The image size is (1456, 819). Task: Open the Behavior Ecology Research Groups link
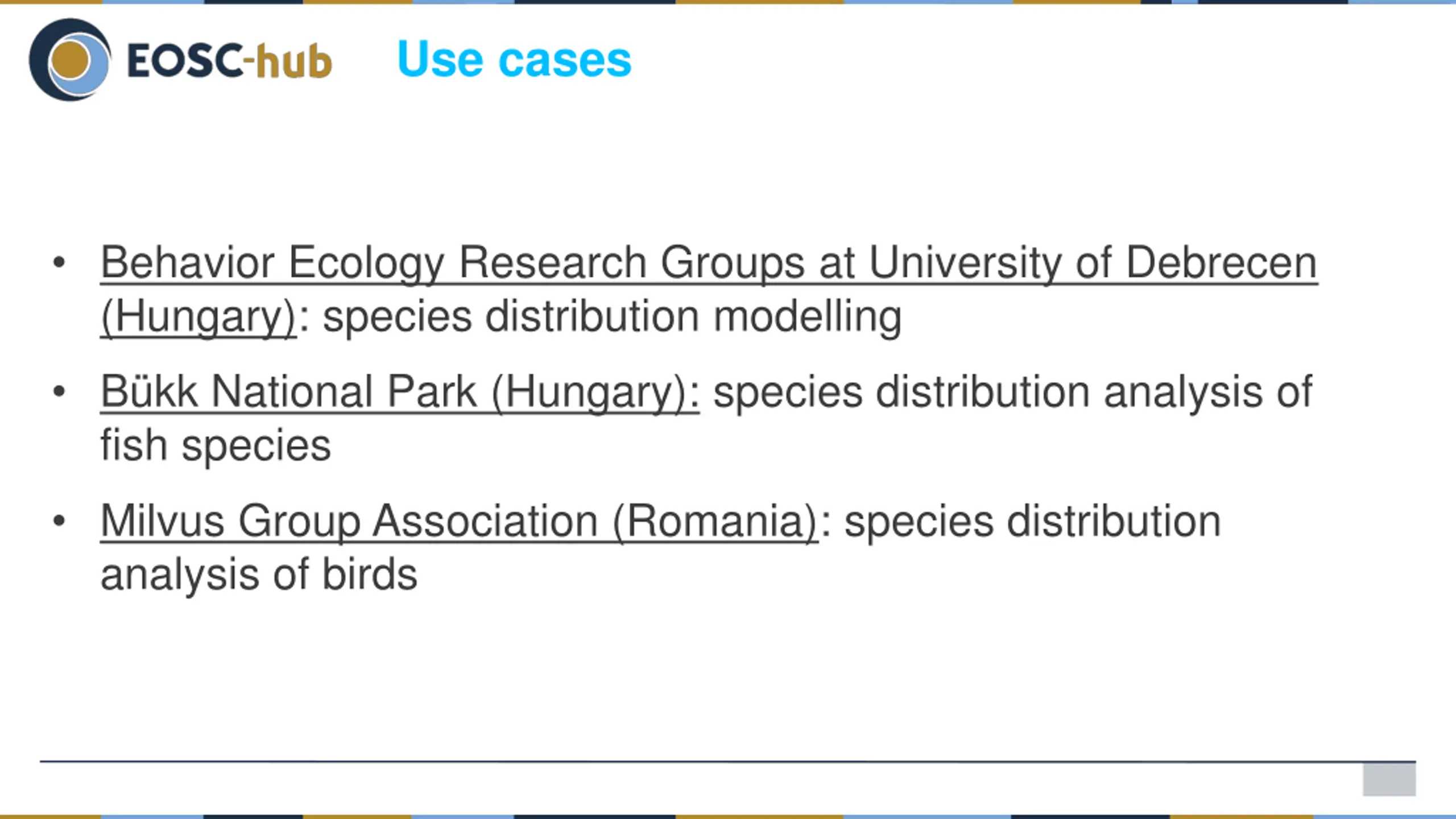coord(709,262)
